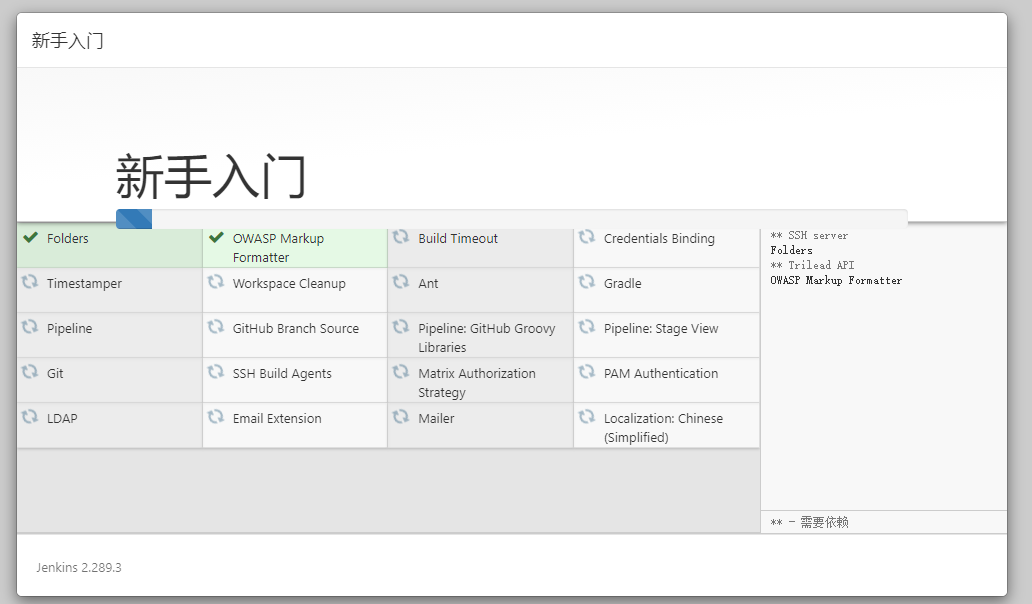Click the '** - 需要依赖' legend text
The image size is (1032, 604).
click(x=809, y=522)
